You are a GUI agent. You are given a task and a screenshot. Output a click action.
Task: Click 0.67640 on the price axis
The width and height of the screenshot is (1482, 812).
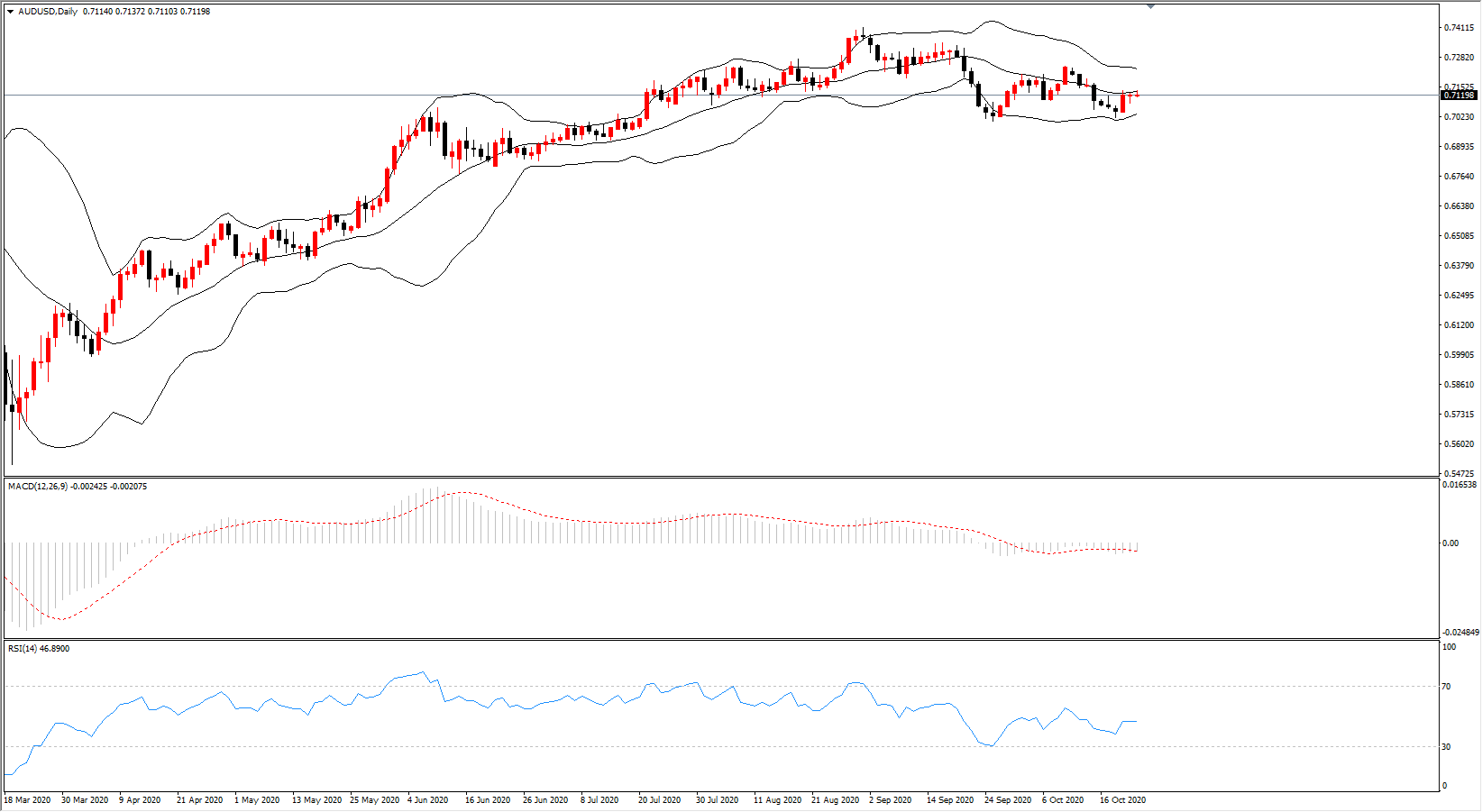[x=1459, y=177]
